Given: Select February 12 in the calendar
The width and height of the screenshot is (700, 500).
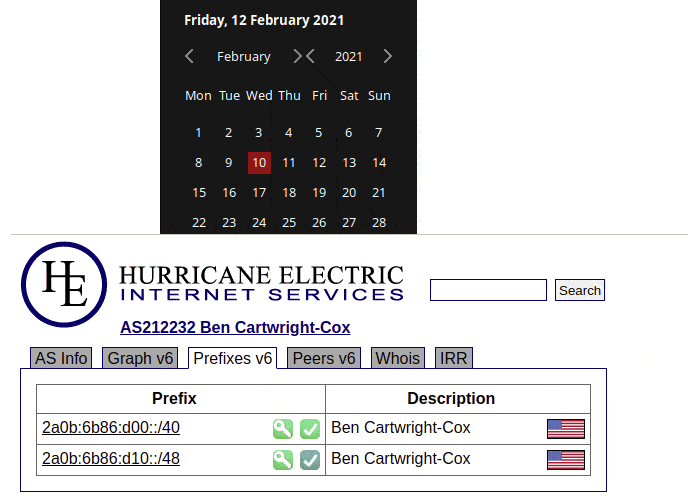Looking at the screenshot, I should (319, 162).
